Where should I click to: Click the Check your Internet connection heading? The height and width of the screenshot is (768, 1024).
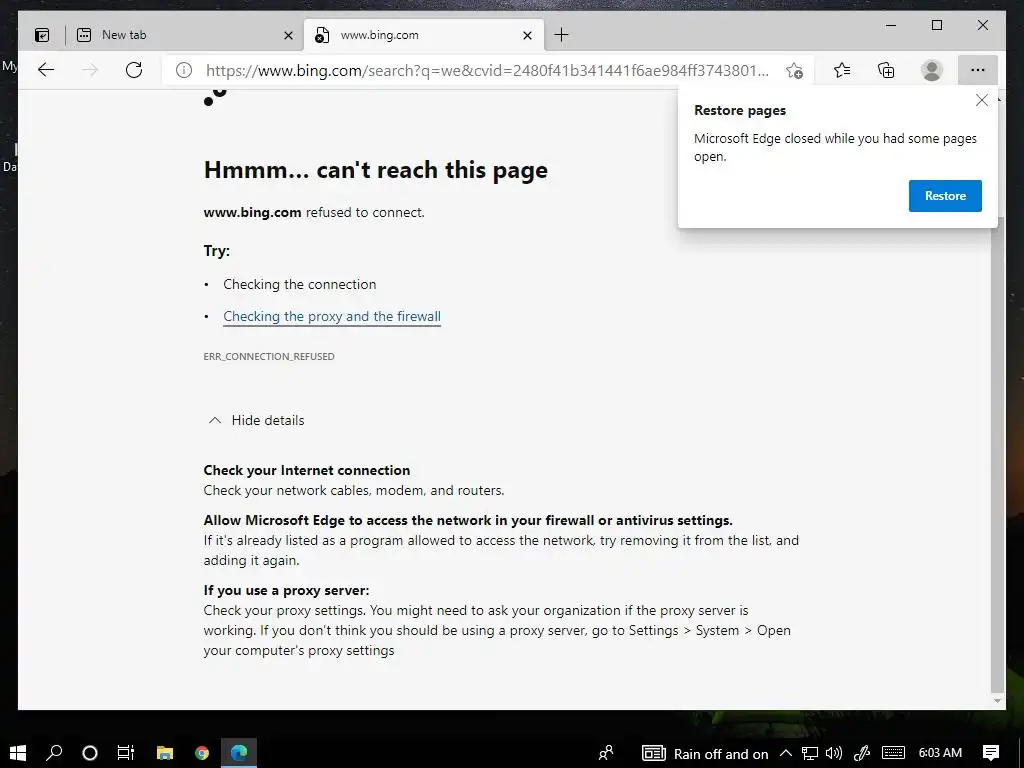click(307, 470)
